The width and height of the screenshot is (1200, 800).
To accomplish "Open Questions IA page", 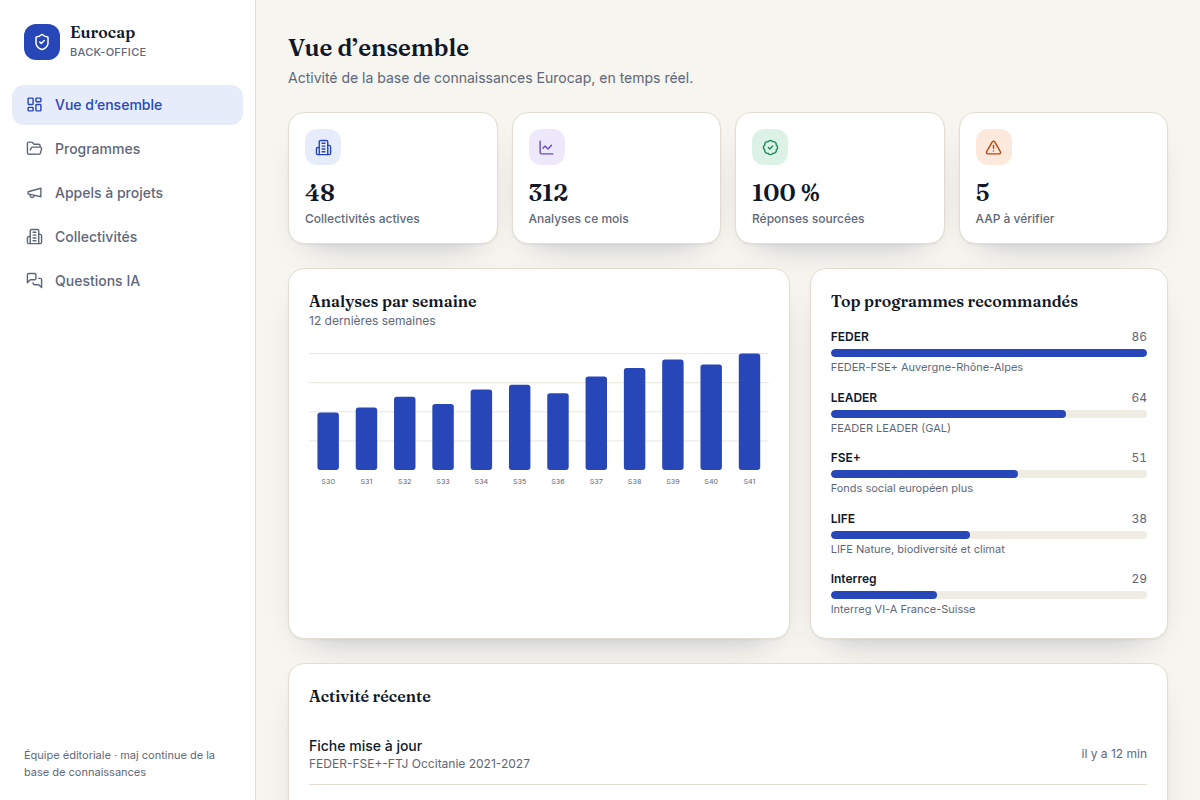I will coord(127,281).
